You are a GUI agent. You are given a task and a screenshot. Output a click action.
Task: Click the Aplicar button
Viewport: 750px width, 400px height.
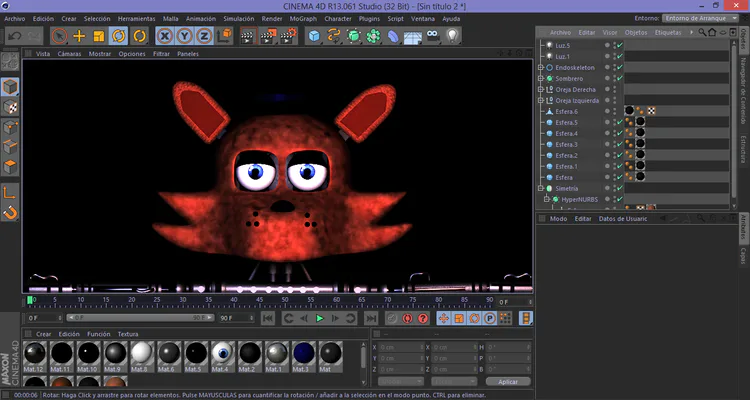(x=507, y=382)
